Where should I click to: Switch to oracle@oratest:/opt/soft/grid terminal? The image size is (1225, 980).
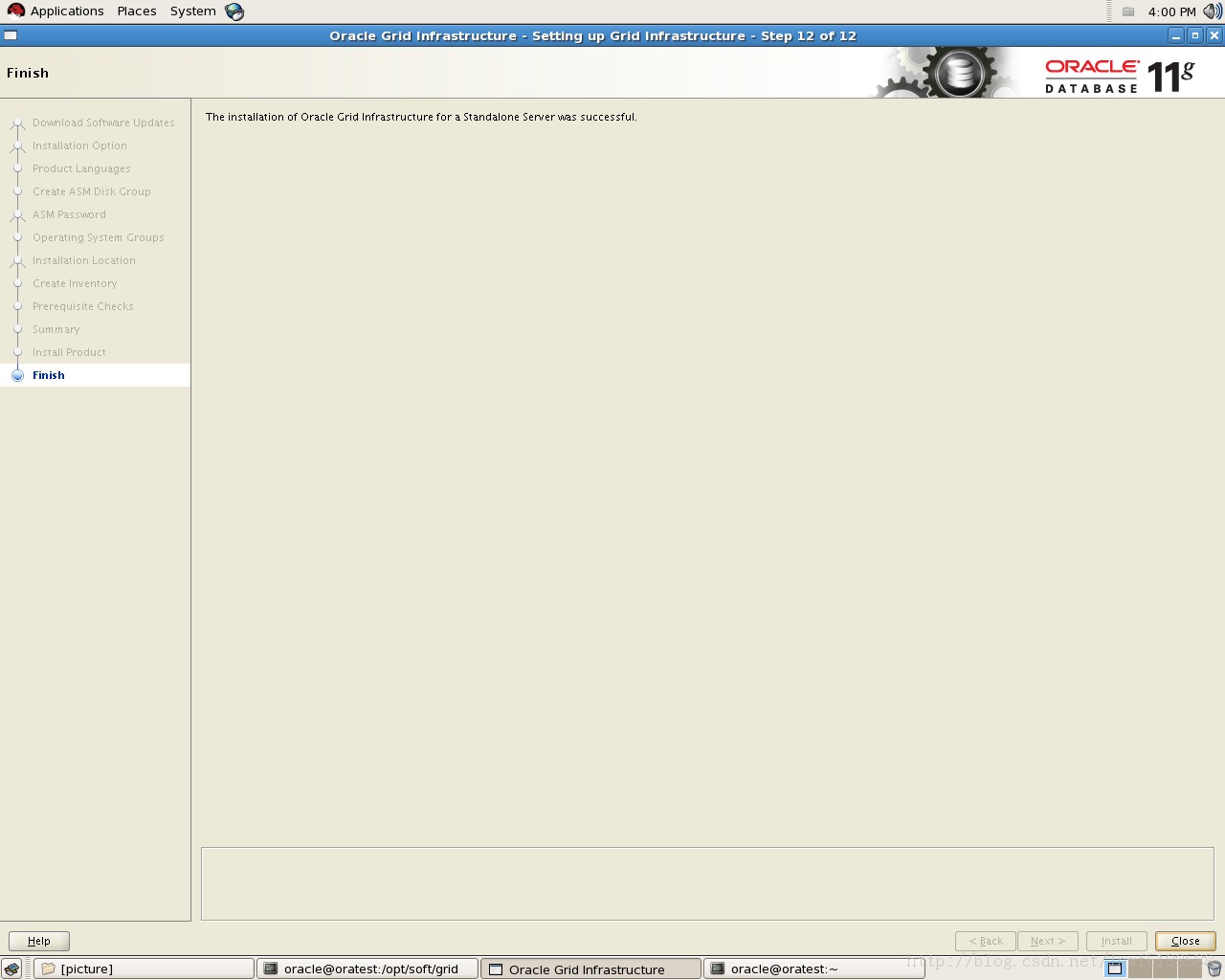click(x=367, y=969)
